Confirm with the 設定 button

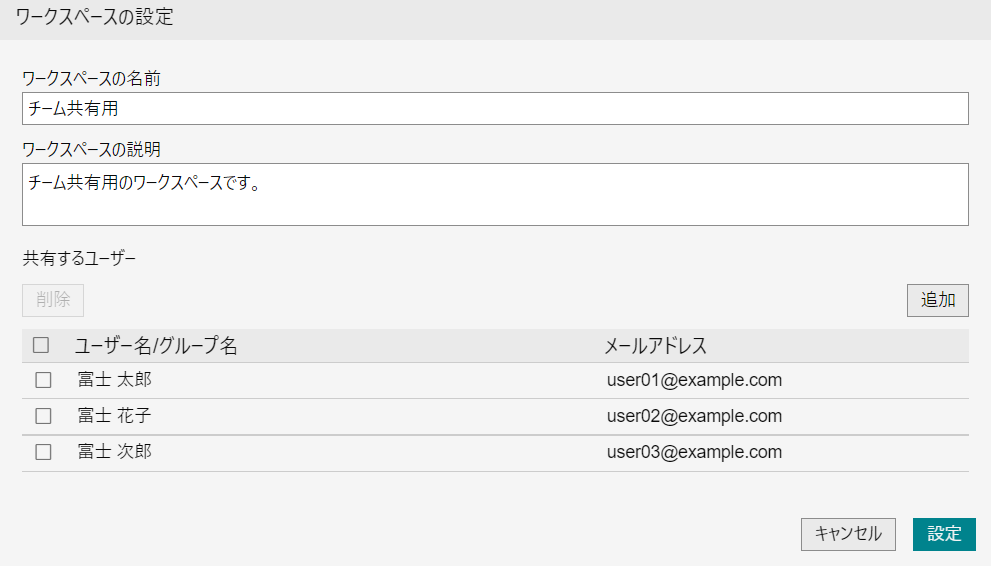[943, 534]
